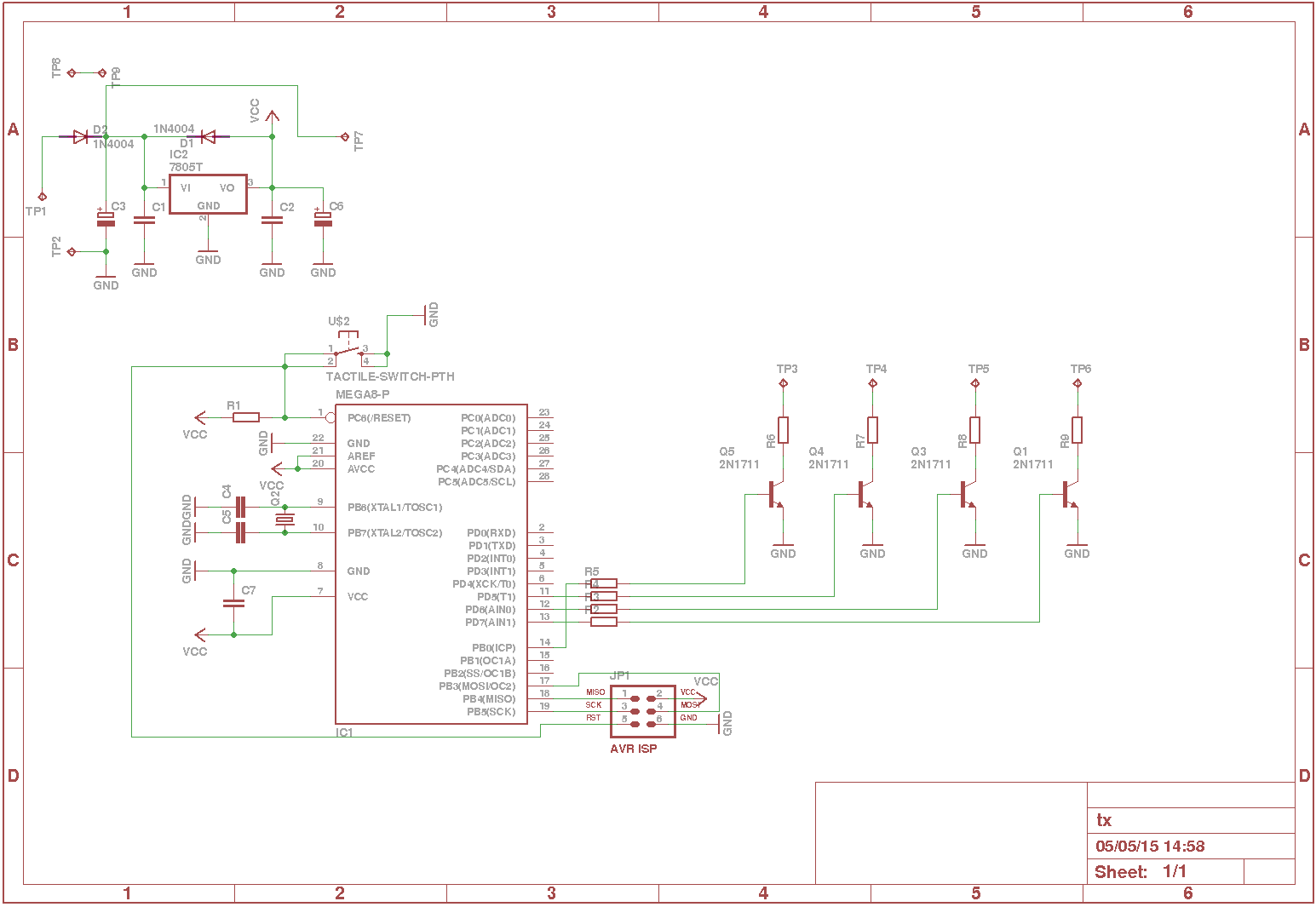
Task: Select resistor R9 below TP6
Action: 1077,430
